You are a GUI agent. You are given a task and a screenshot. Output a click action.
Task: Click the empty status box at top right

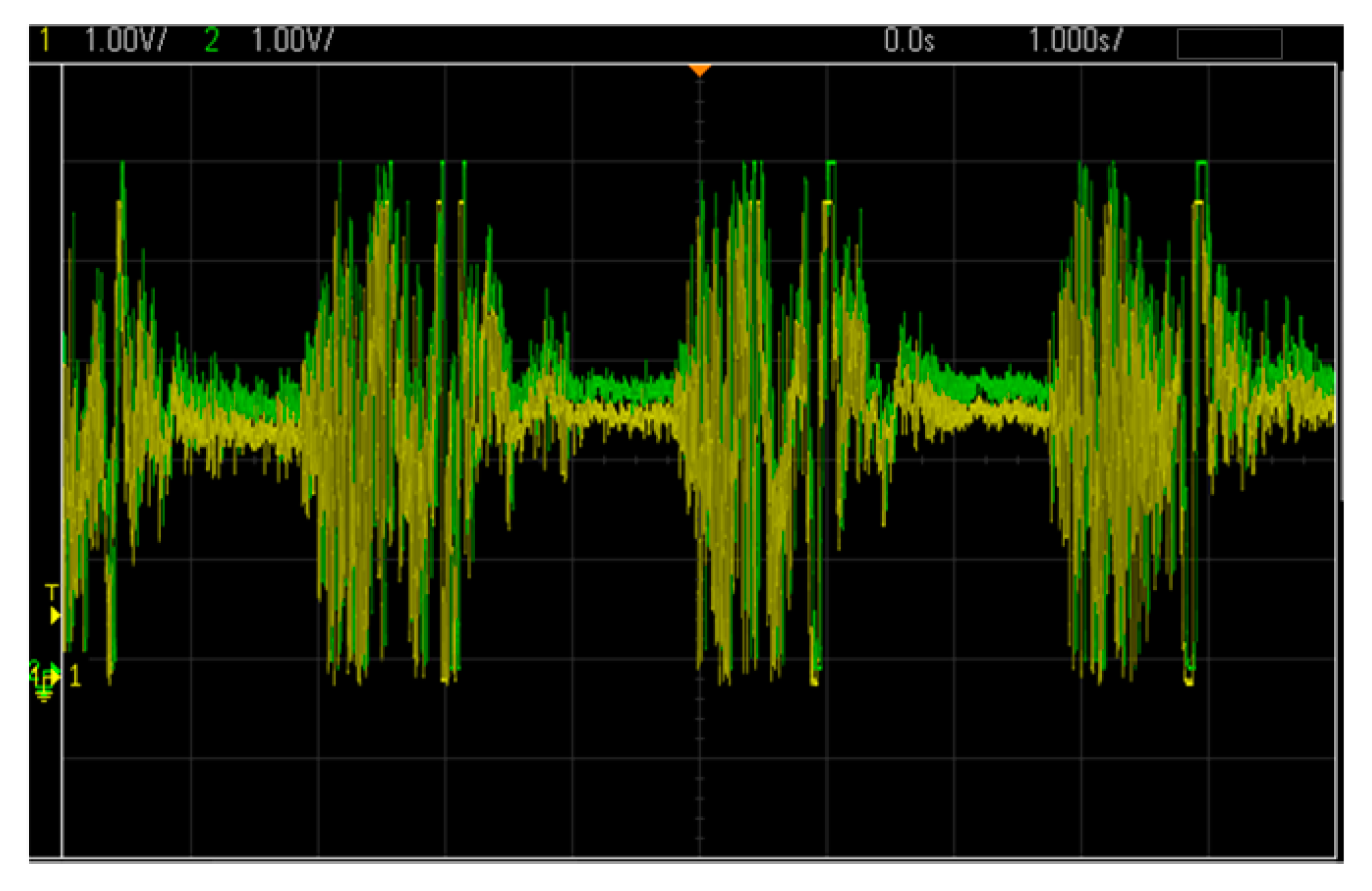(x=1229, y=44)
